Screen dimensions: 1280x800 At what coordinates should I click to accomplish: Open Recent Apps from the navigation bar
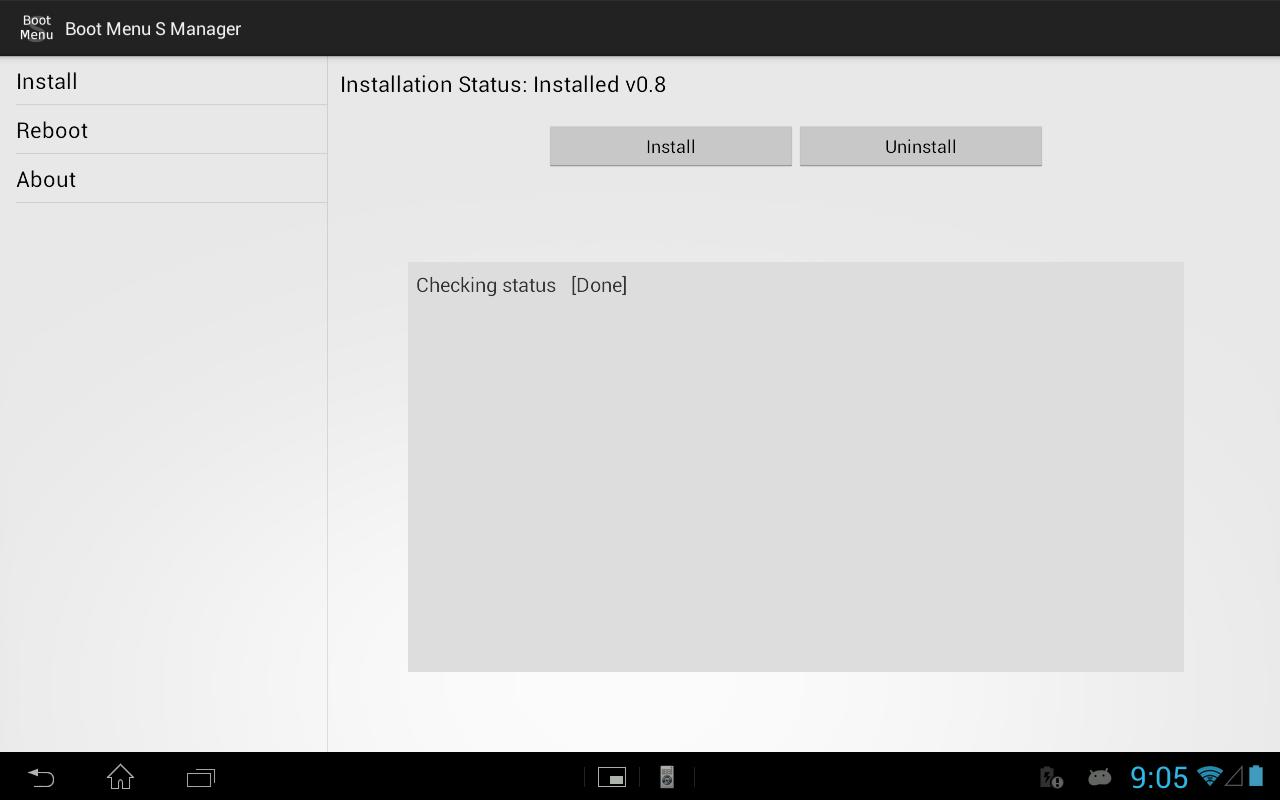[200, 777]
